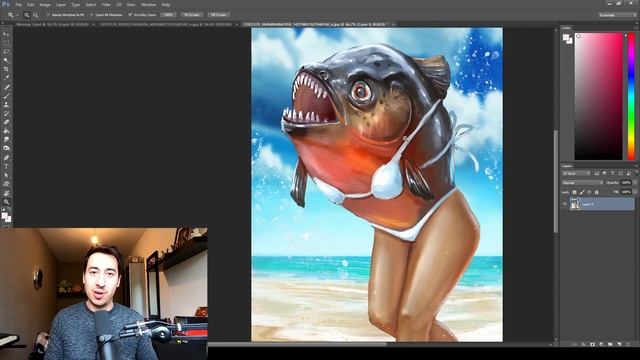The image size is (640, 360).
Task: Open the Color panel flyout menu
Action: (636, 28)
